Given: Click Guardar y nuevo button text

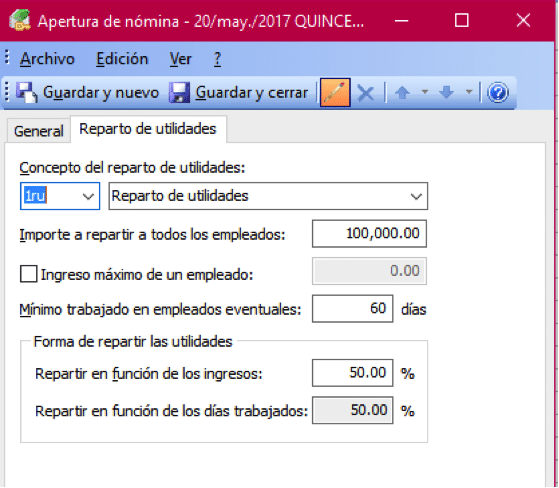Looking at the screenshot, I should [101, 93].
